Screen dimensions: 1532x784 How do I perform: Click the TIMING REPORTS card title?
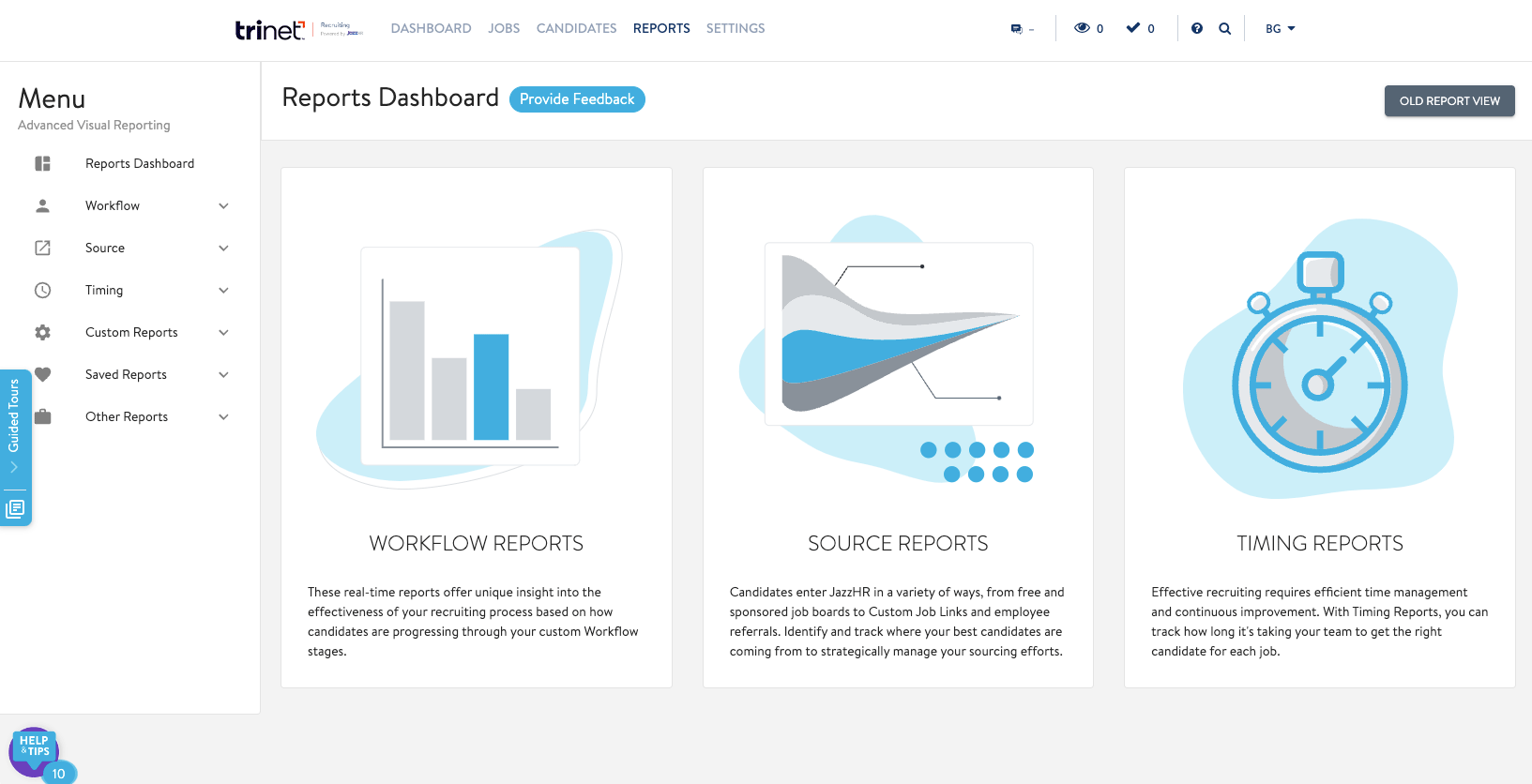point(1320,544)
